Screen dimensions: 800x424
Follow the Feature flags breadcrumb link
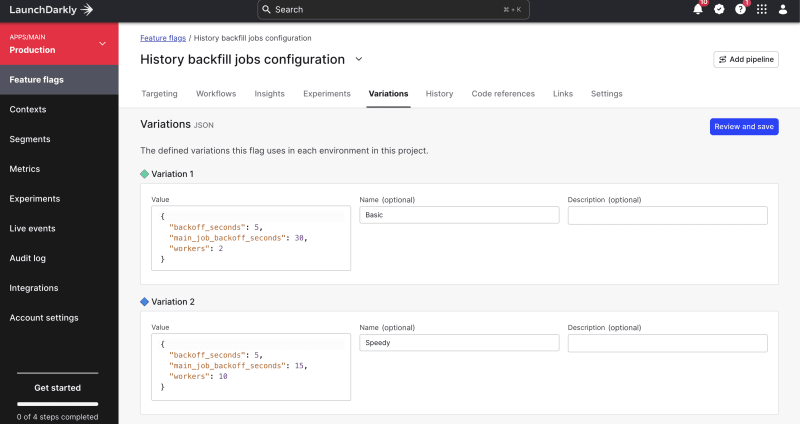point(163,38)
